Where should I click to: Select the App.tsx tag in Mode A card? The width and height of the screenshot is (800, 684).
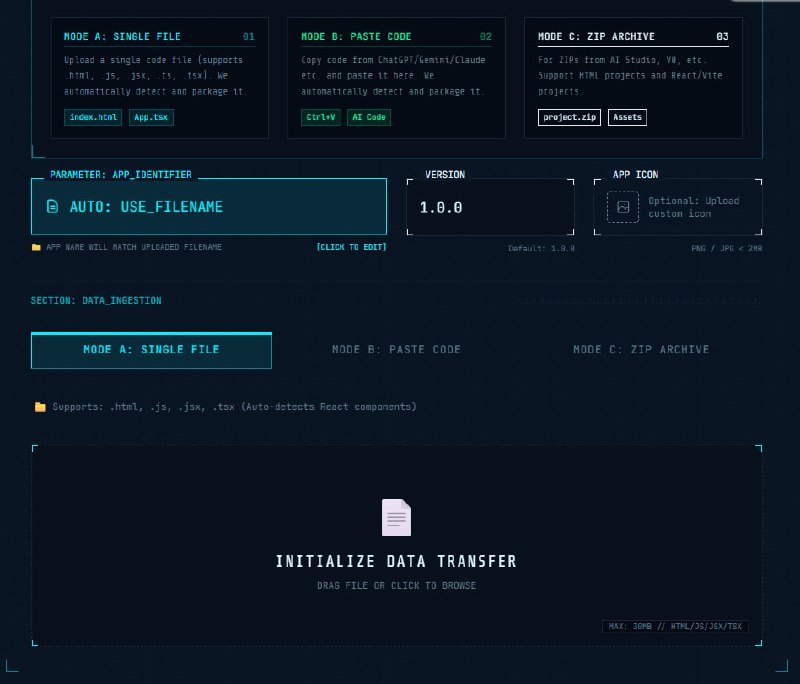click(x=152, y=117)
